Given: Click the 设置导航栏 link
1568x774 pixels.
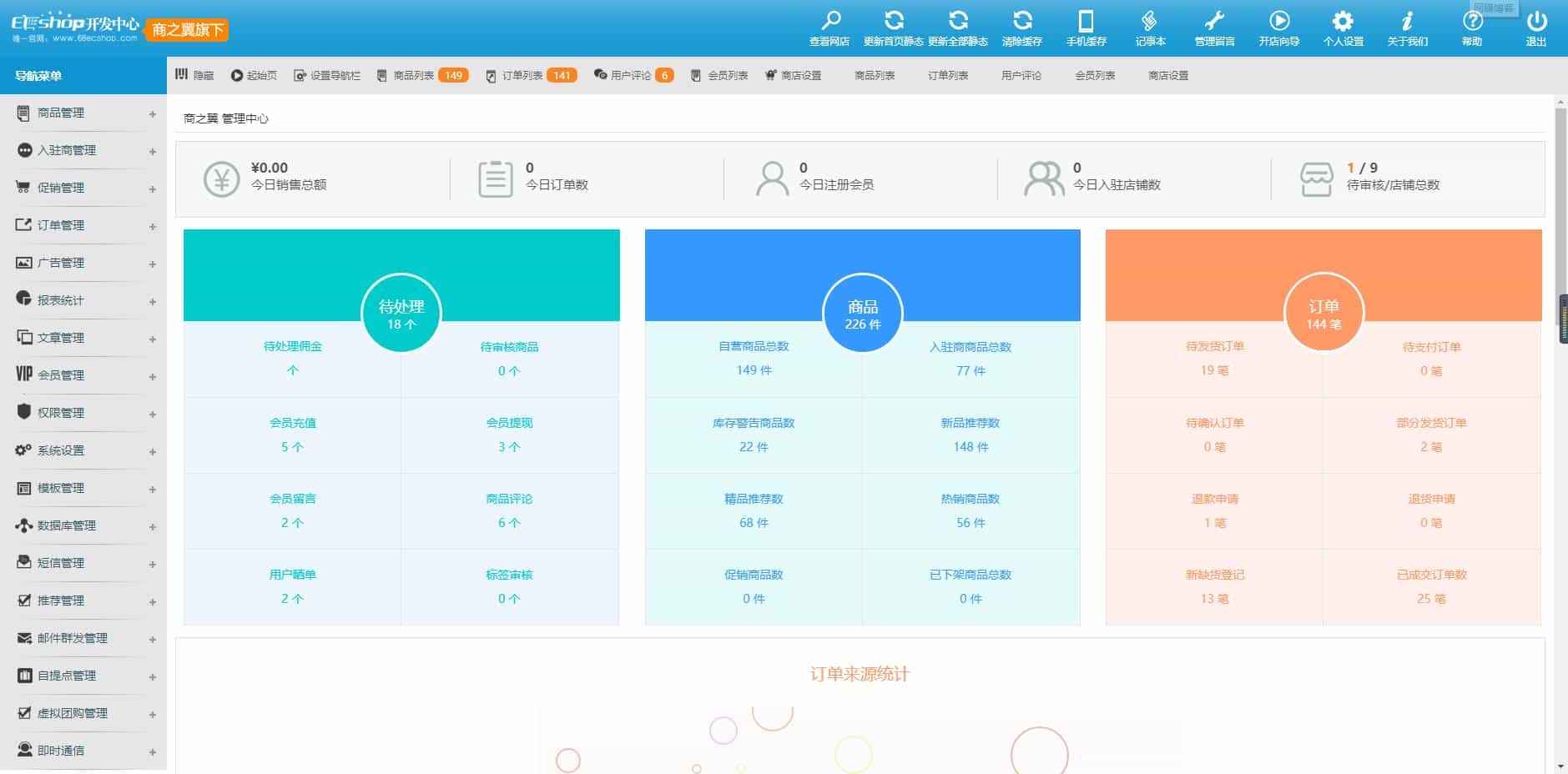Looking at the screenshot, I should (x=327, y=75).
